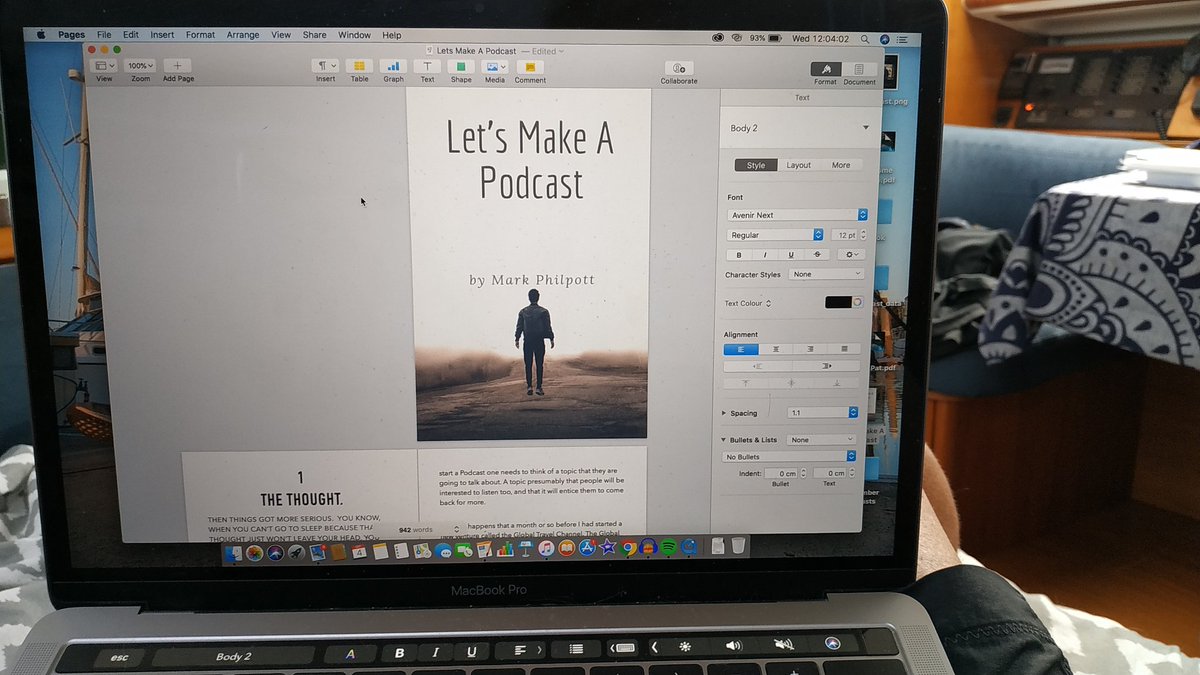
Task: Click the Add Page toolbar button
Action: coord(177,66)
